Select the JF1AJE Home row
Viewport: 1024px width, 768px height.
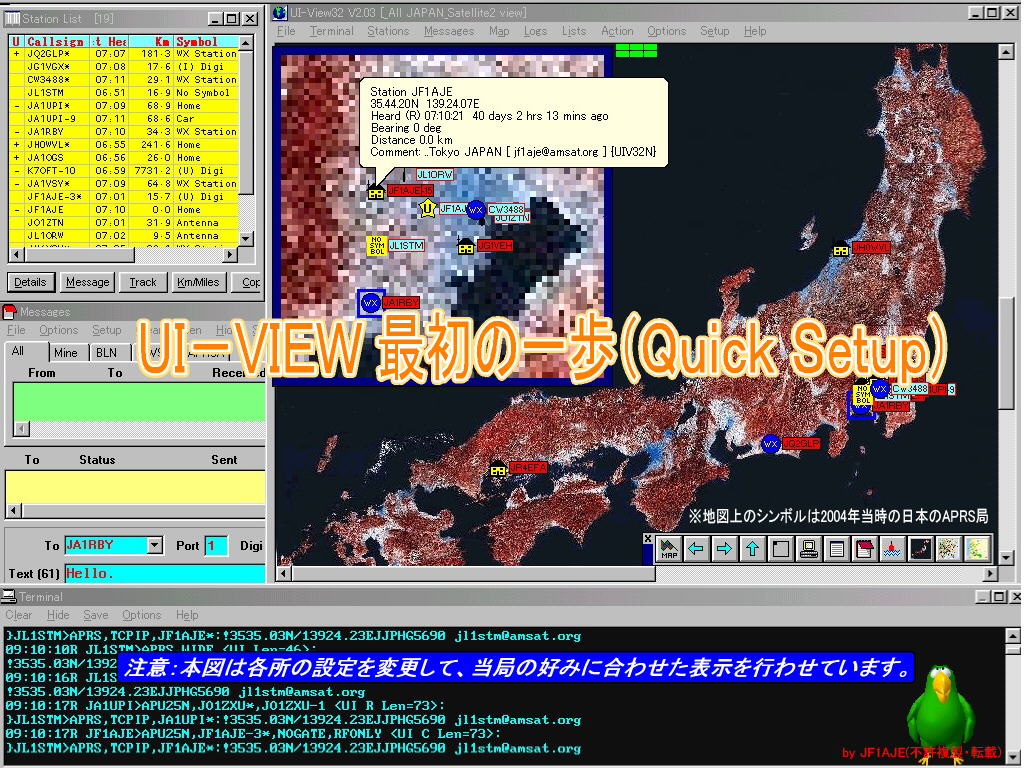(x=123, y=210)
